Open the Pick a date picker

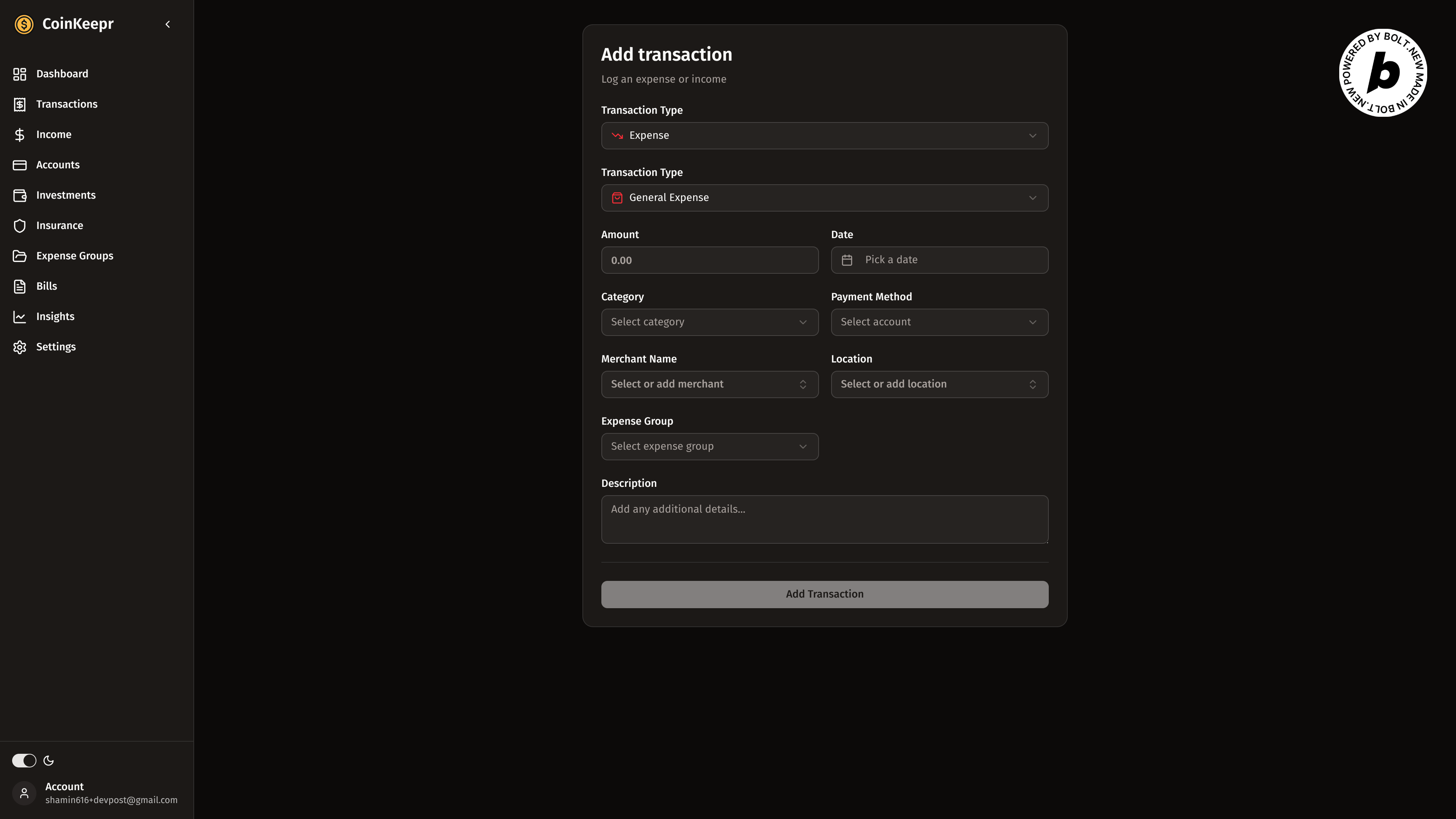click(939, 260)
